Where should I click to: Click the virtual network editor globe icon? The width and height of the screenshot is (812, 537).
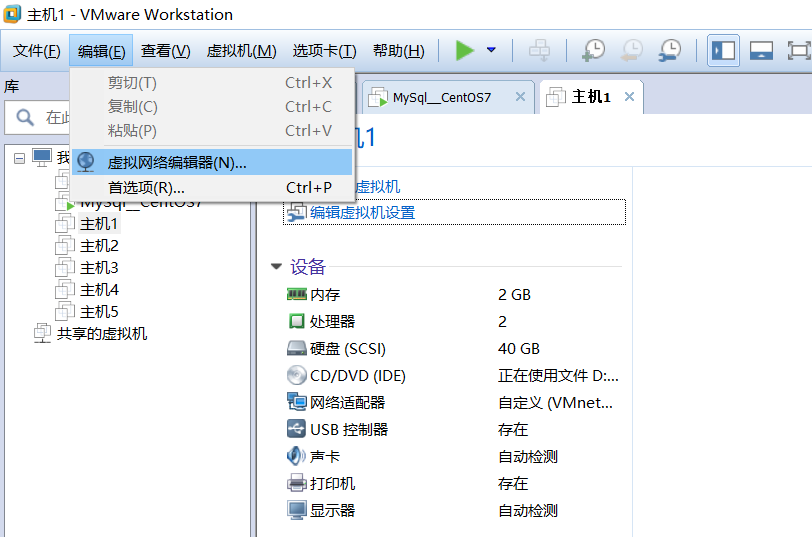(x=85, y=162)
